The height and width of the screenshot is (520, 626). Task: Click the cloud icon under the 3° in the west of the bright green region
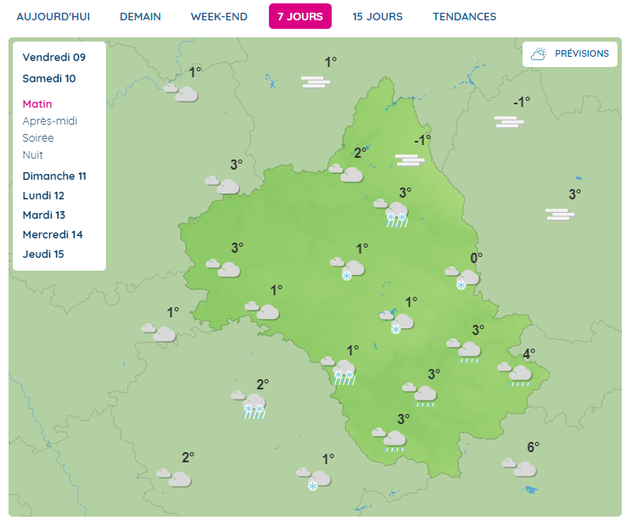point(223,268)
